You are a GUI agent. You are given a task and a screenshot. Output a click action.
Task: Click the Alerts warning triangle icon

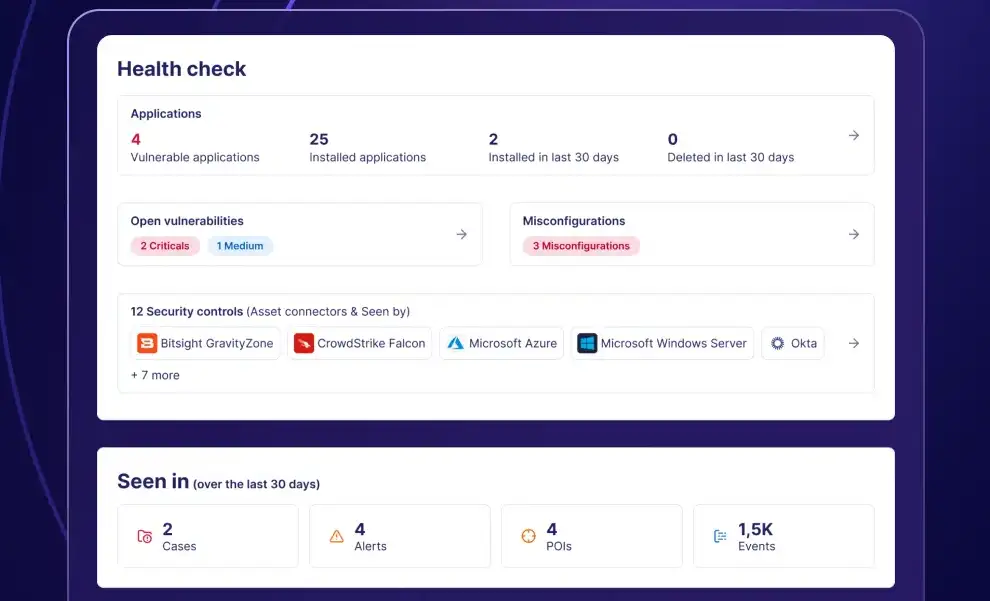pyautogui.click(x=337, y=537)
